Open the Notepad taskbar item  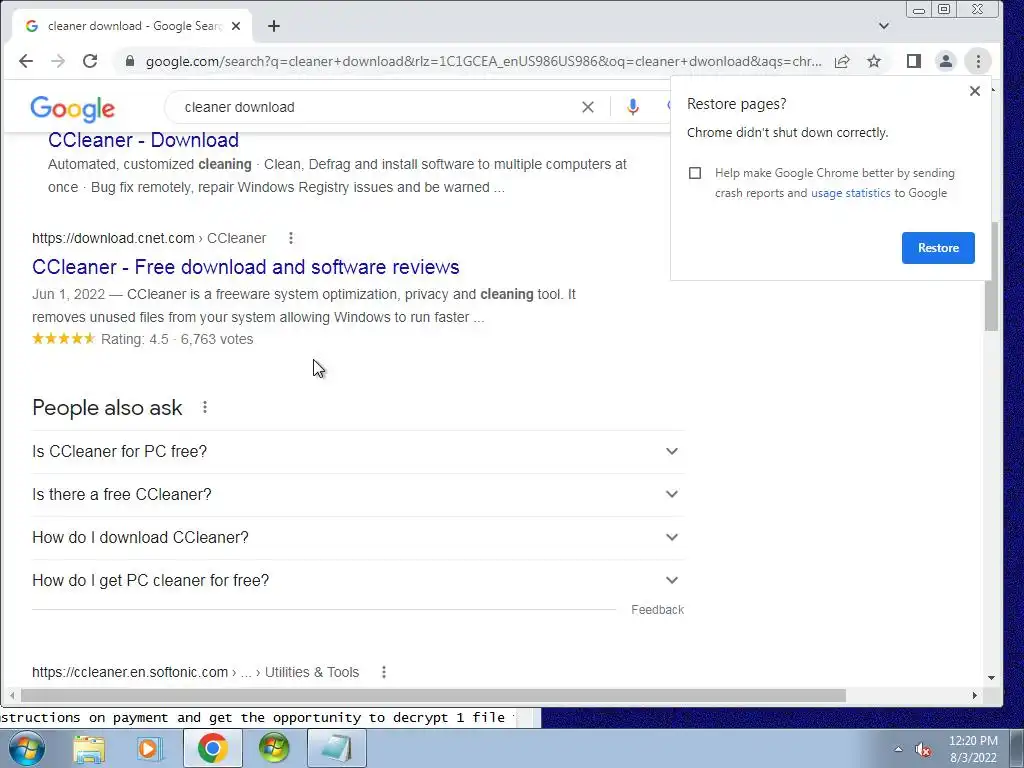coord(336,748)
